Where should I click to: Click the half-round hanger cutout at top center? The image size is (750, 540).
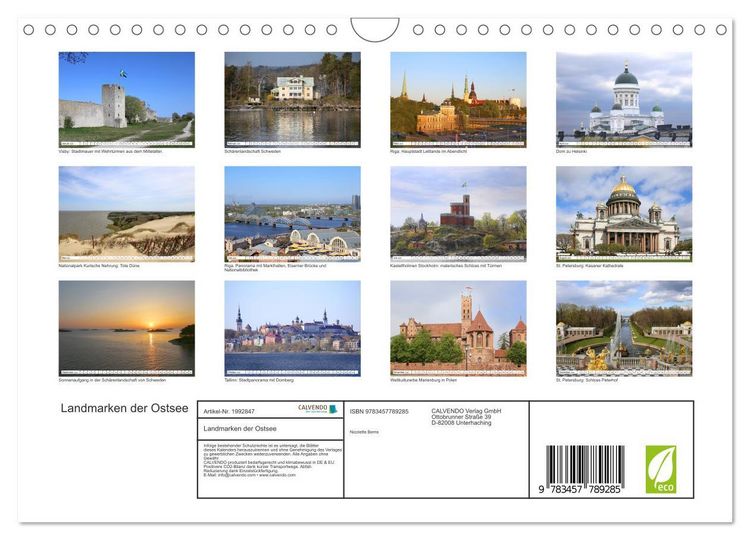[375, 29]
